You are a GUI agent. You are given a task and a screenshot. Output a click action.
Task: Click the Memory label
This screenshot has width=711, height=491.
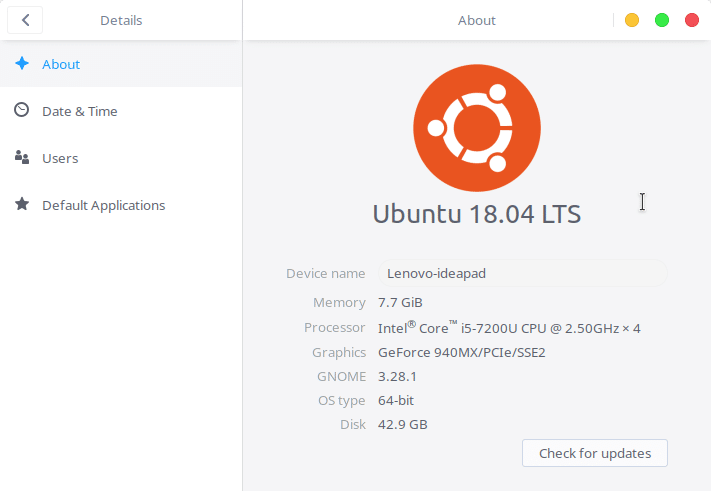coord(339,302)
